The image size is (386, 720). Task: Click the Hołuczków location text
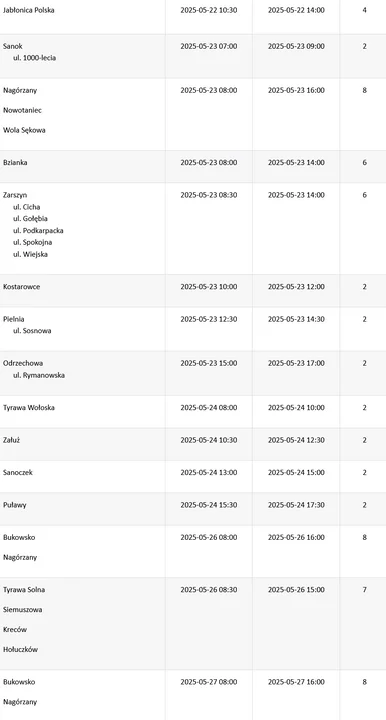pyautogui.click(x=20, y=650)
